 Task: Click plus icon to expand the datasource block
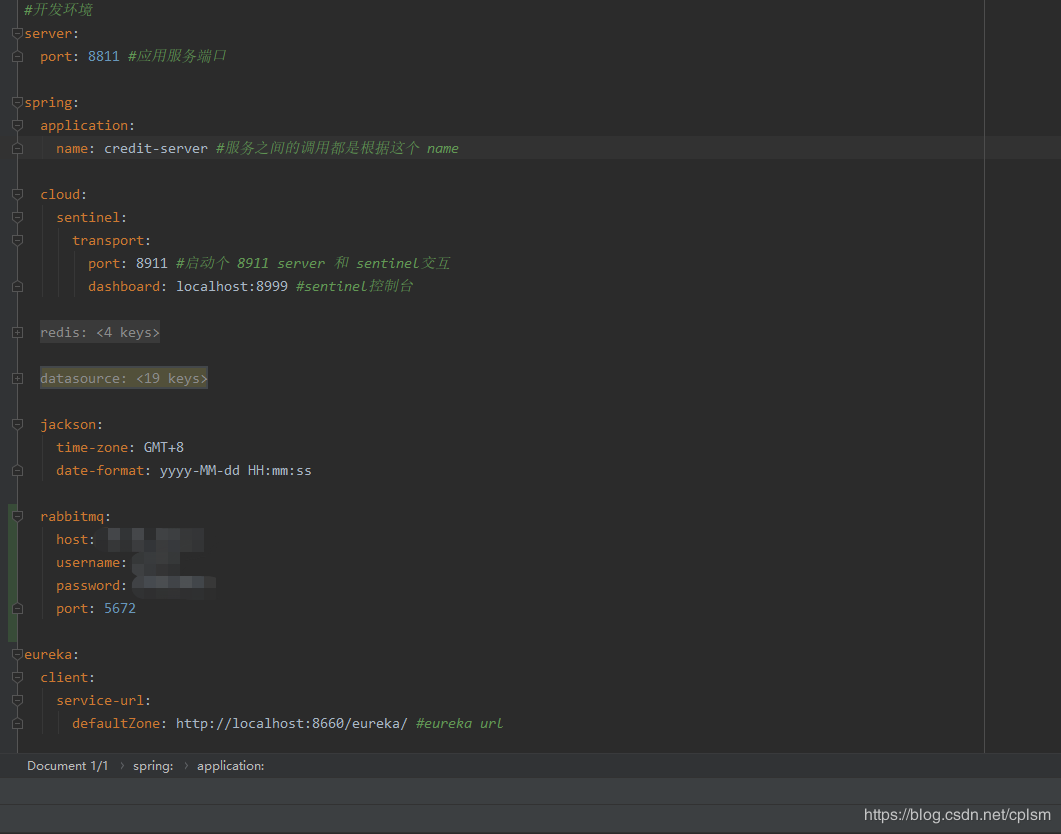coord(16,378)
